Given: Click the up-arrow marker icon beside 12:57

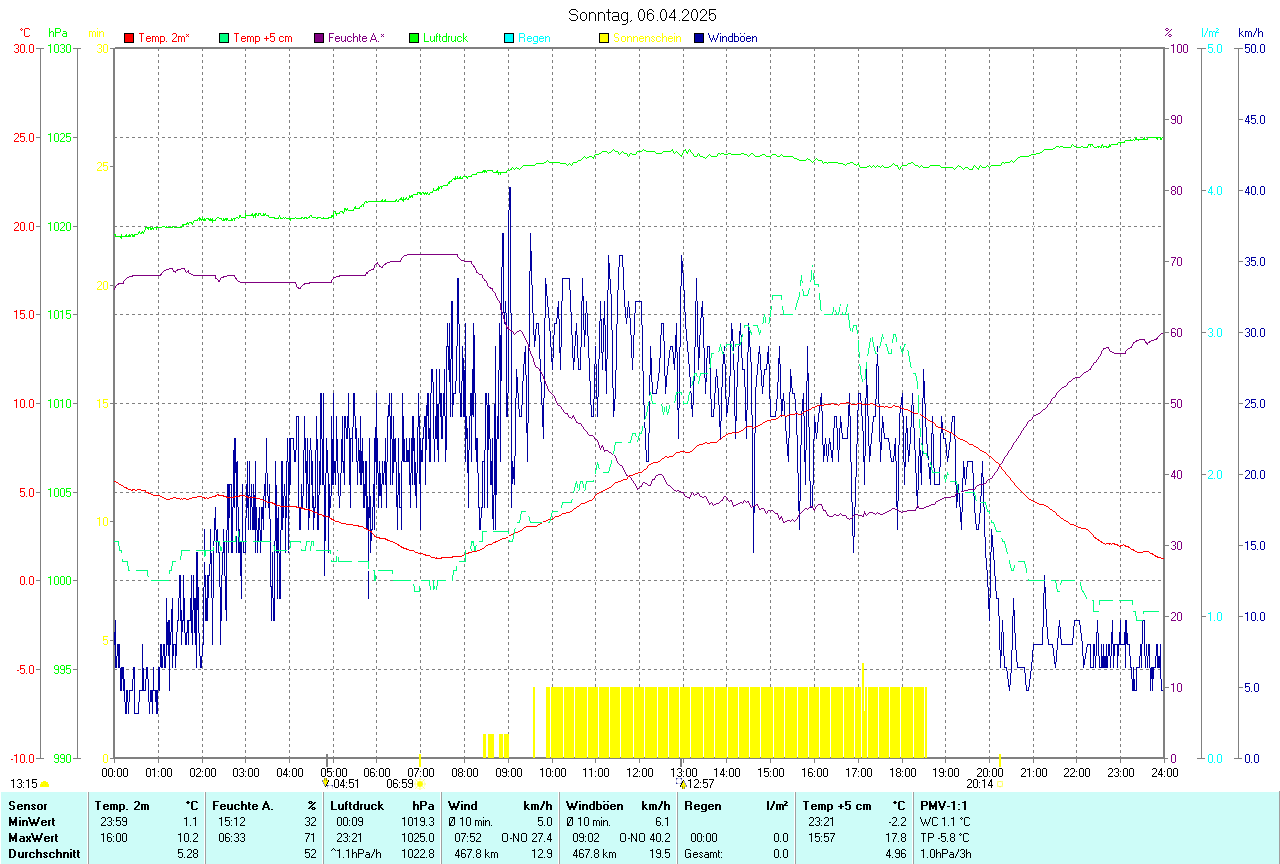Looking at the screenshot, I should pos(682,784).
